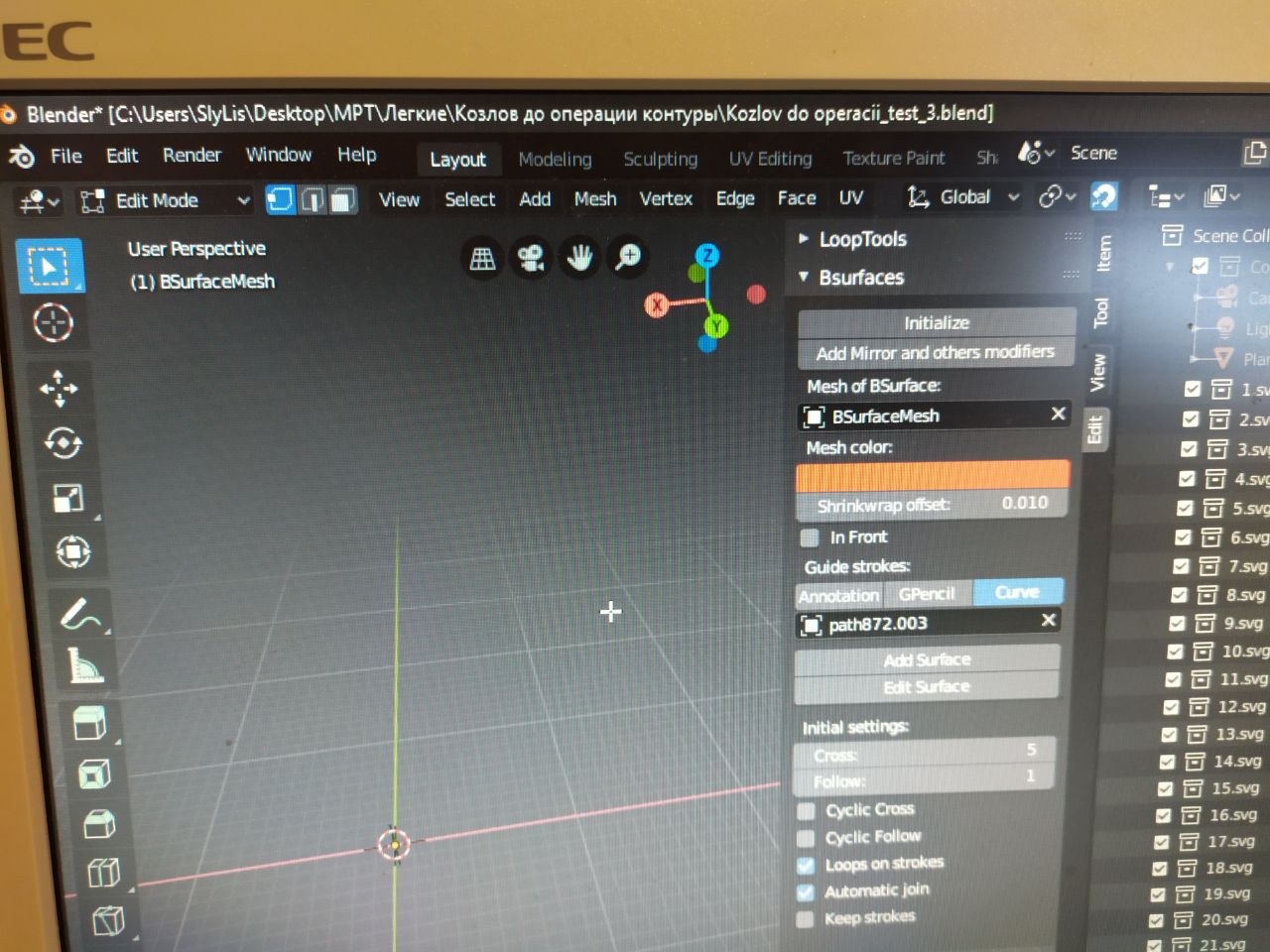
Task: Click Add Mirror and others modifiers
Action: [x=936, y=352]
